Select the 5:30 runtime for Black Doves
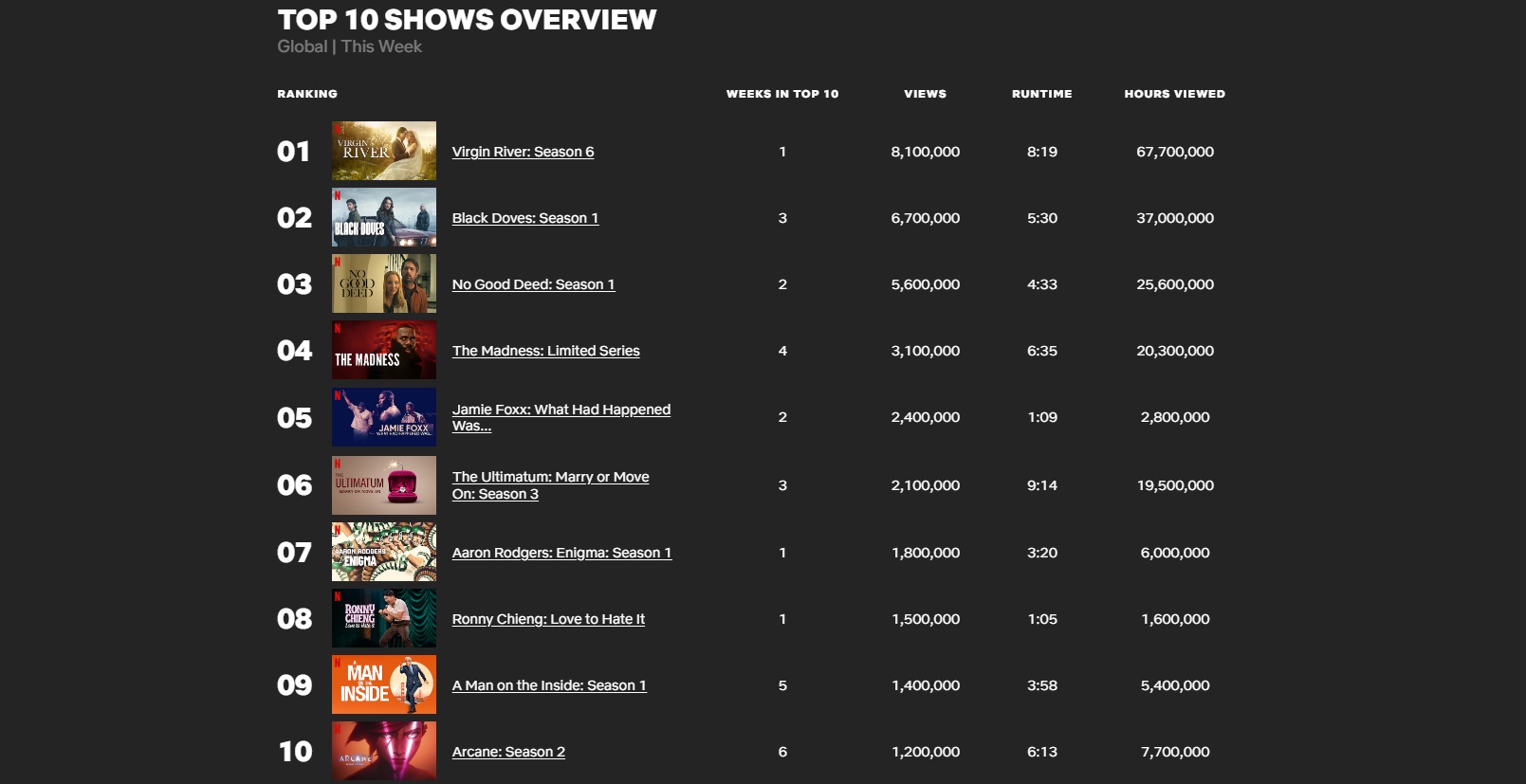The width and height of the screenshot is (1526, 784). 1042,218
